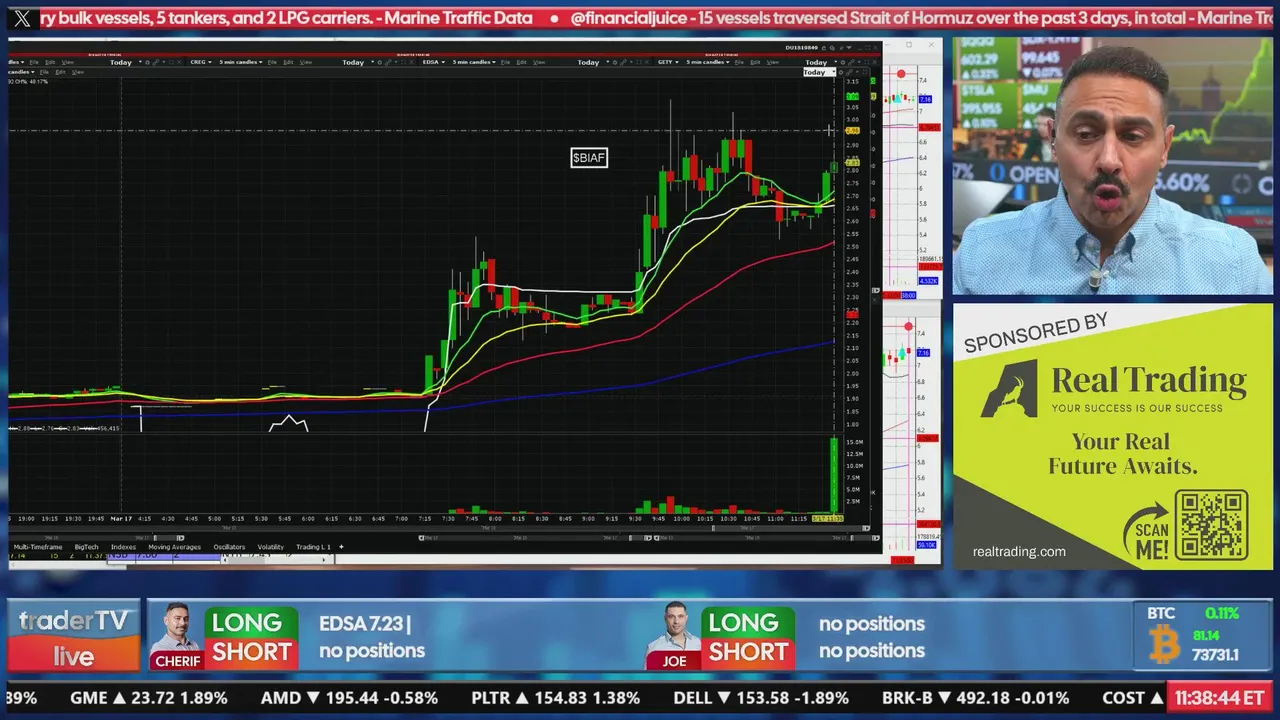1280x720 pixels.
Task: Click the DELL 153.58 ticker item
Action: [761, 698]
